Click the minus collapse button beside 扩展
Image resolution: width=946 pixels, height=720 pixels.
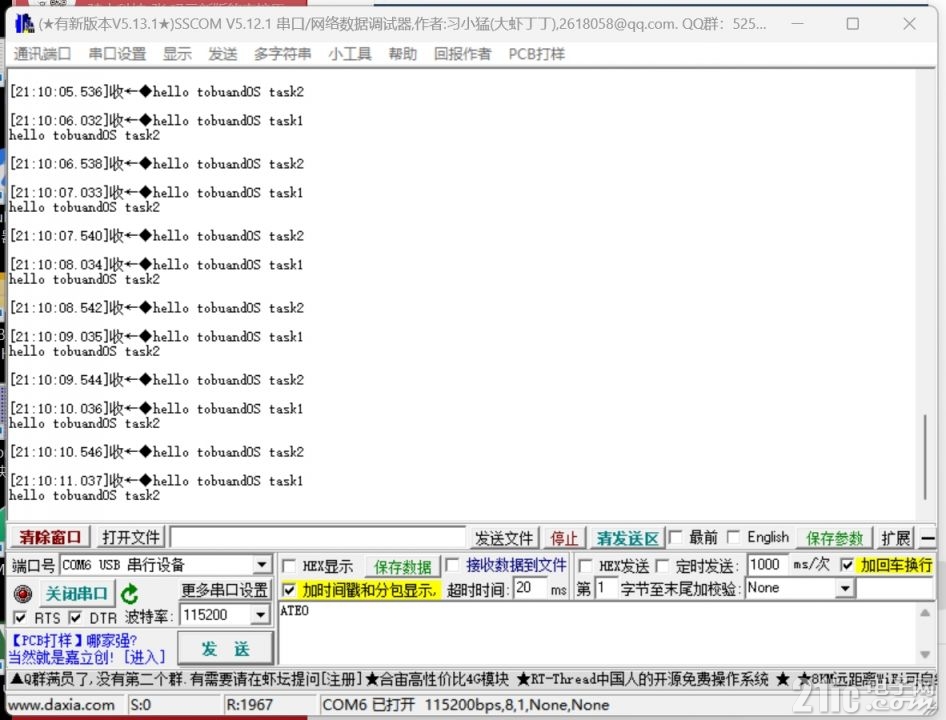pos(928,537)
